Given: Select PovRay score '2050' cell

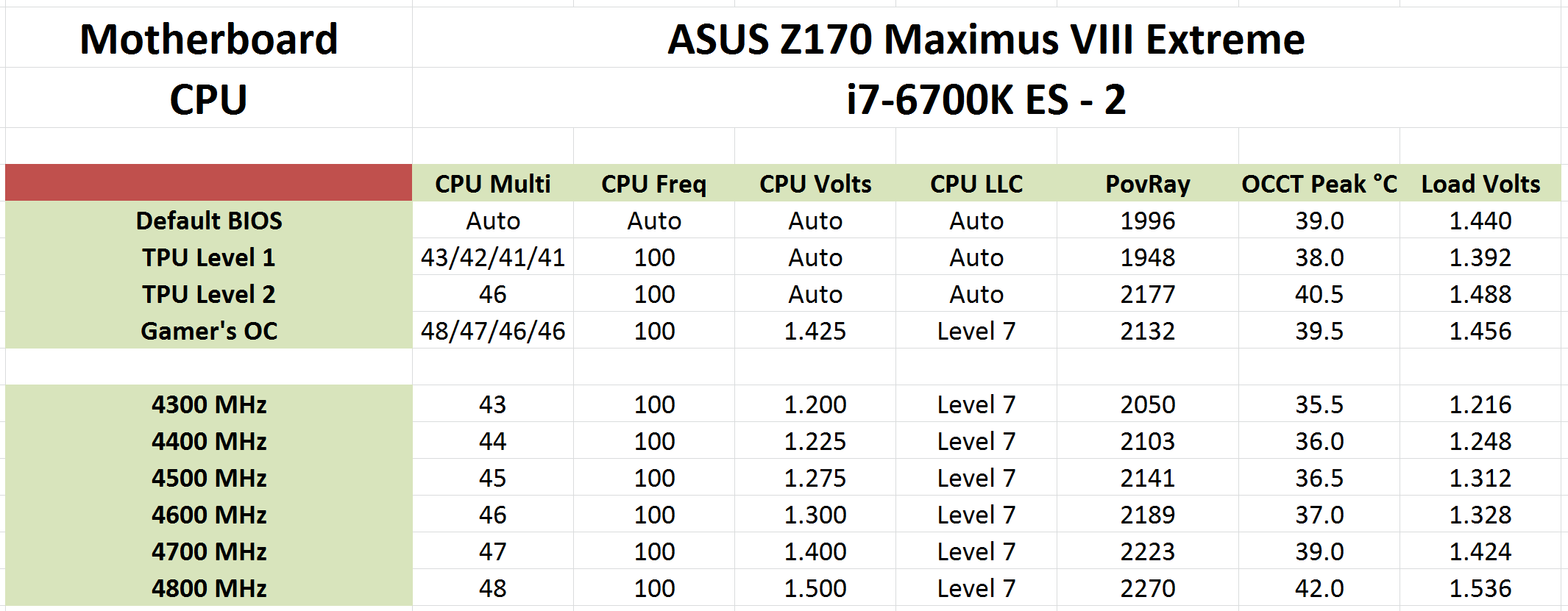Looking at the screenshot, I should [1148, 404].
